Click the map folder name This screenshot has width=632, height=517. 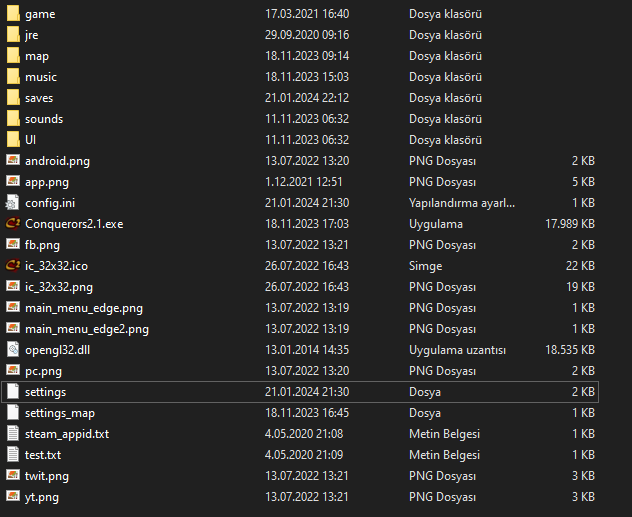[37, 56]
